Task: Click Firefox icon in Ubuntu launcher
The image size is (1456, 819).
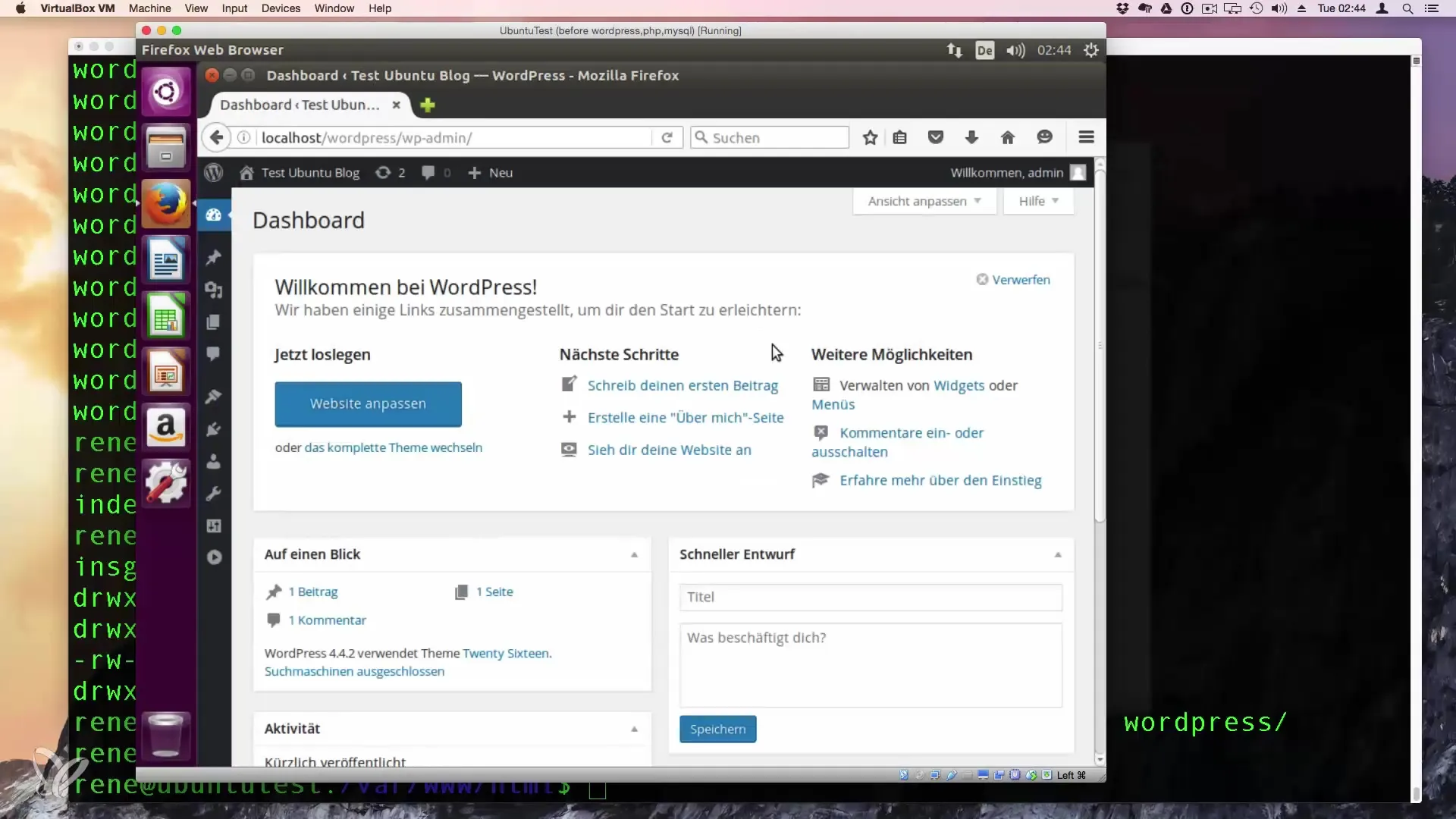Action: click(x=166, y=203)
